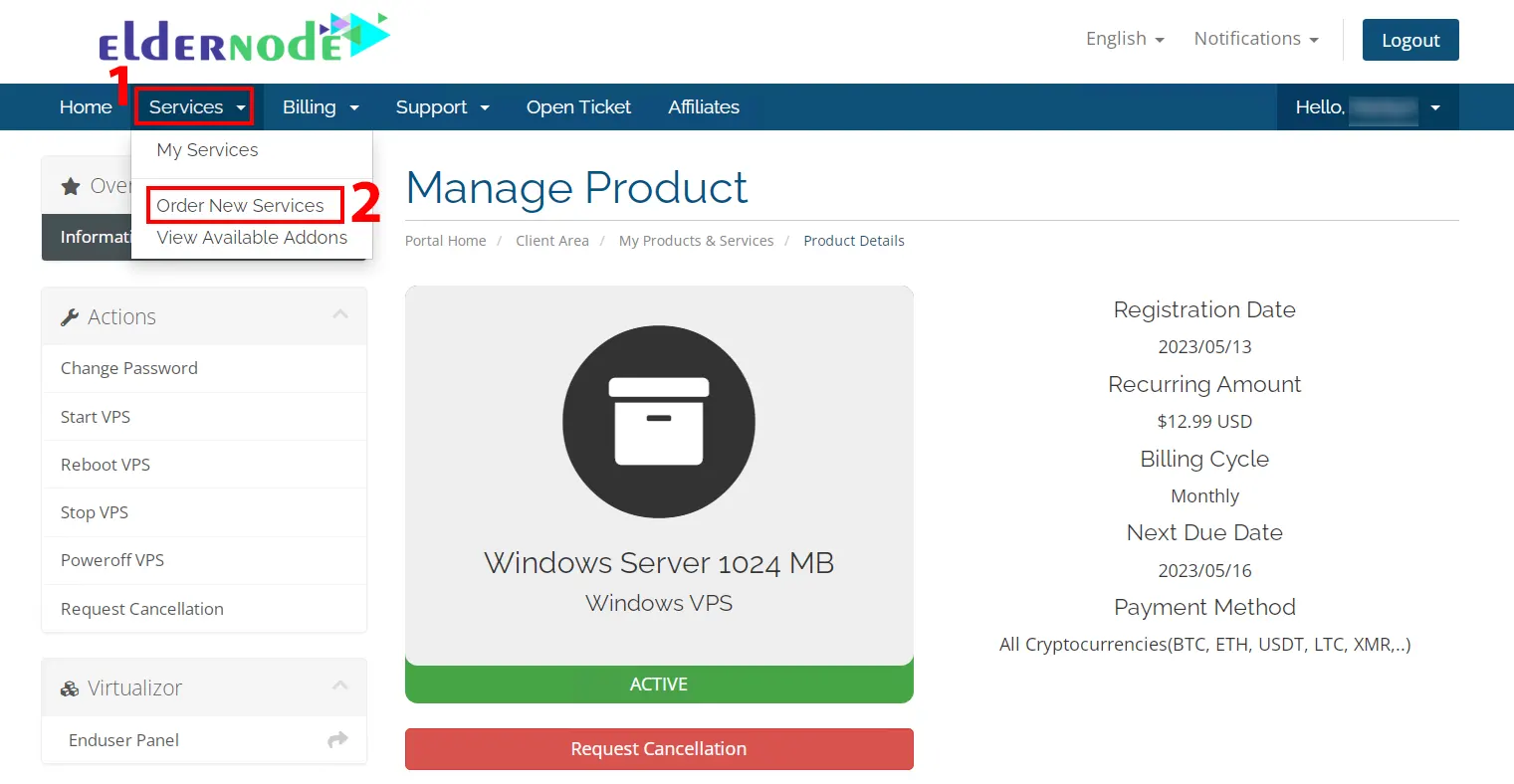Collapse the Actions panel chevron
The height and width of the screenshot is (784, 1514).
pos(340,314)
